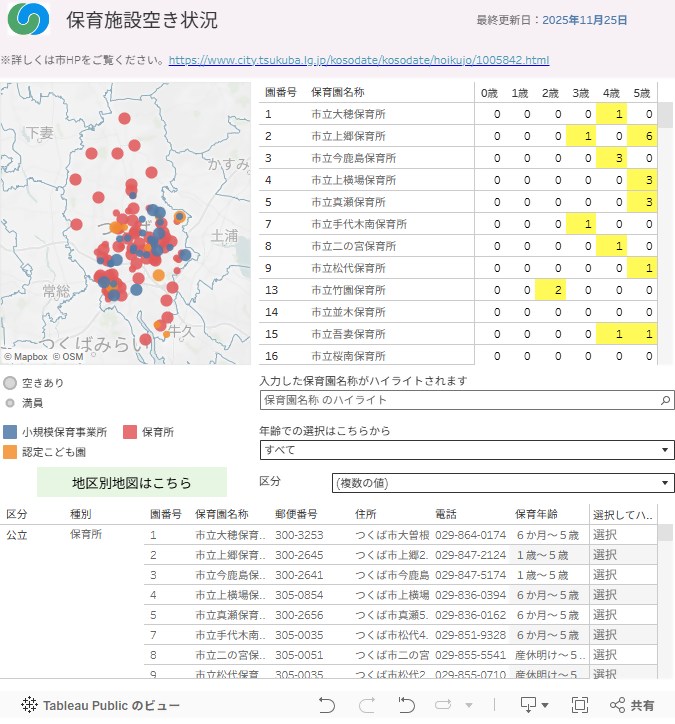Select the 満員 legend circle
675x724 pixels.
click(x=10, y=403)
